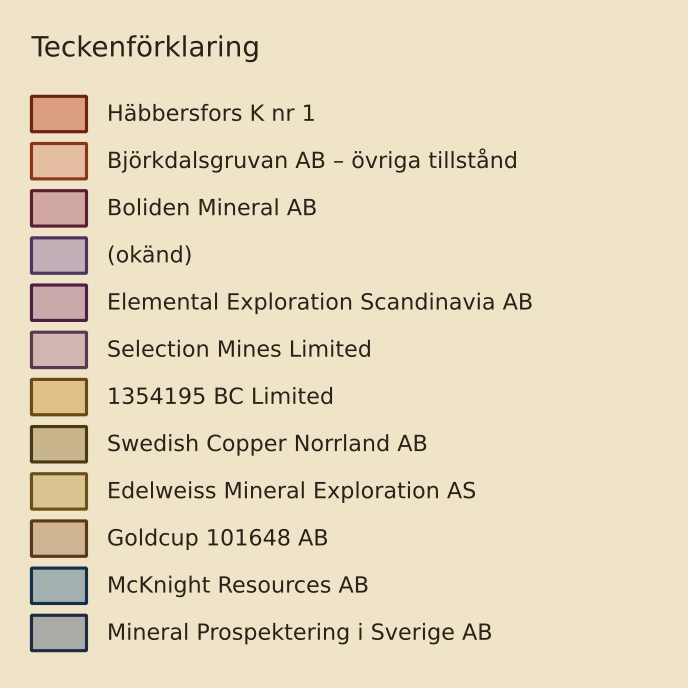This screenshot has height=688, width=688.
Task: Select the Boliden Mineral AB label text
Action: [212, 208]
